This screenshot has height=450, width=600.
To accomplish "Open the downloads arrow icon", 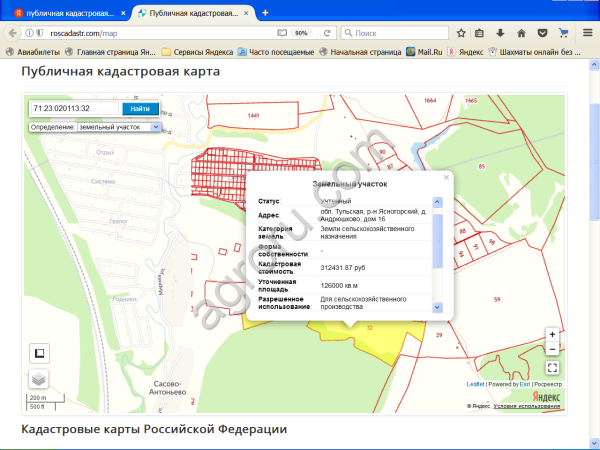I will (500, 33).
